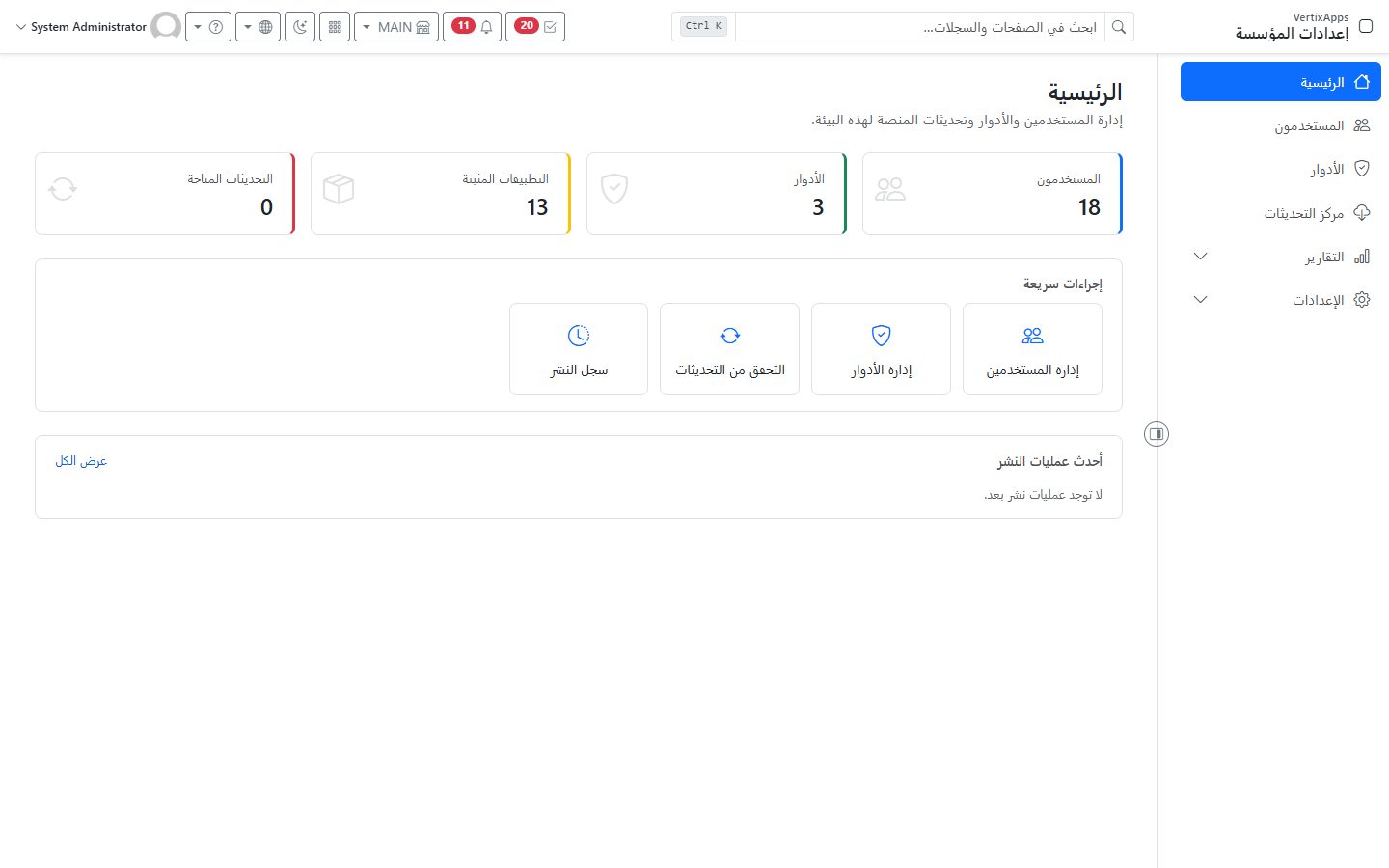Collapse the sidebar with the panel toggle

tap(1157, 434)
